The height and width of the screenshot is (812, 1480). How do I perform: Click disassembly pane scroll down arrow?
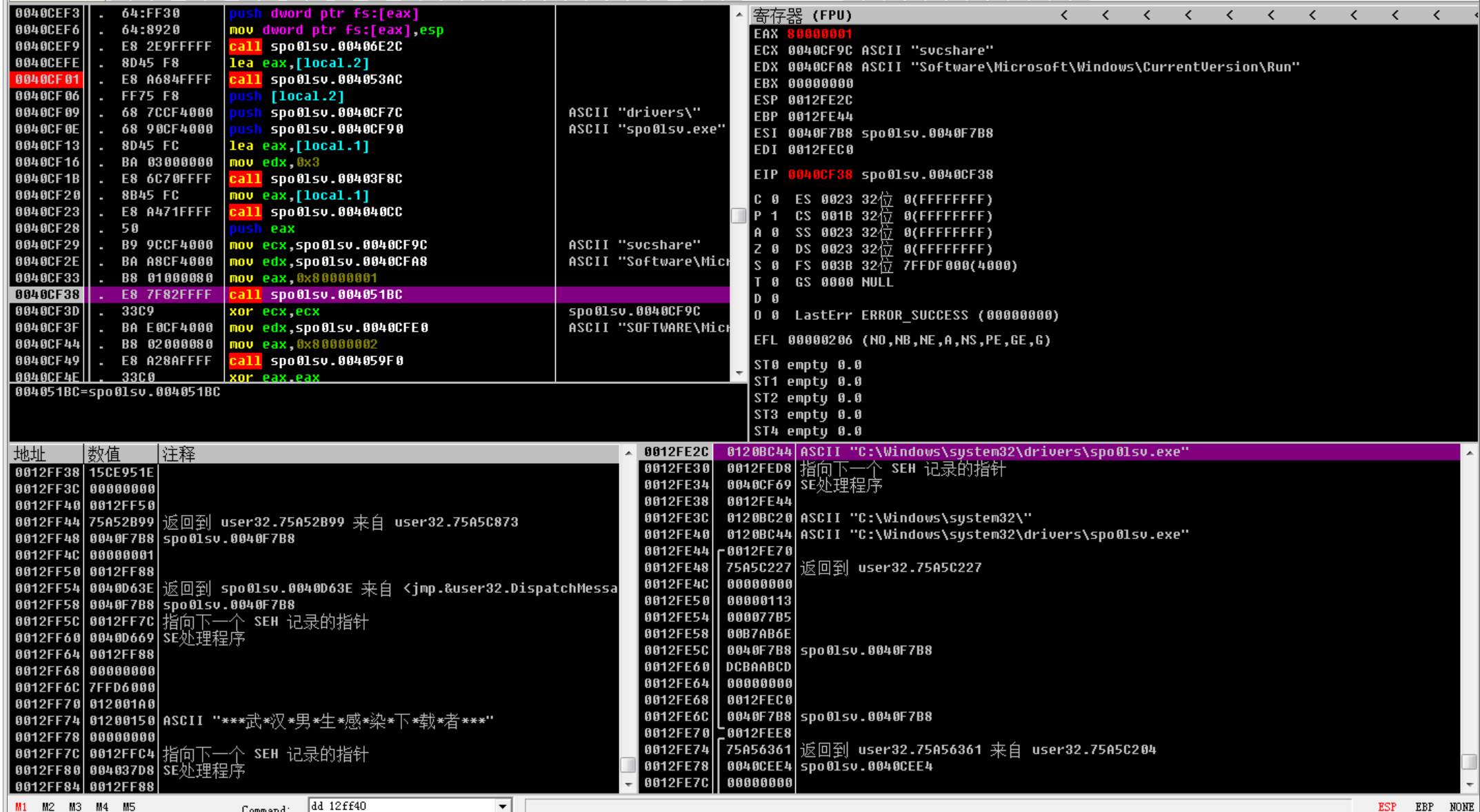pyautogui.click(x=739, y=373)
